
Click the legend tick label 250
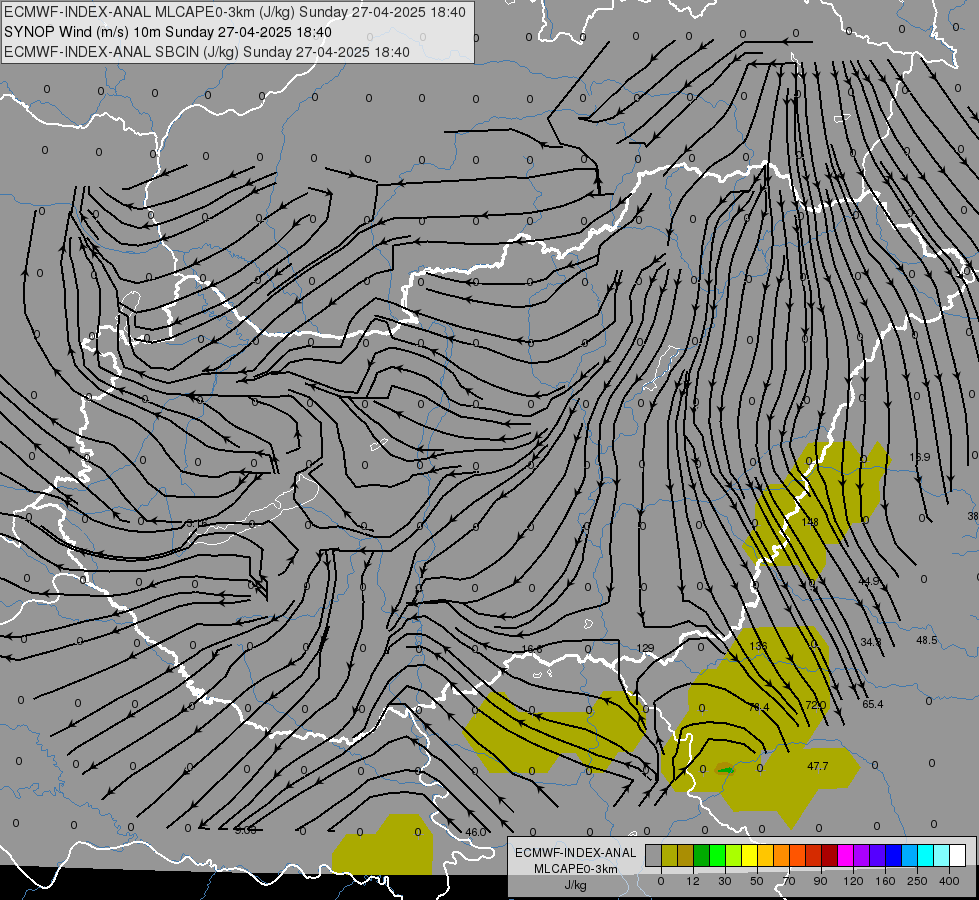coord(917,881)
